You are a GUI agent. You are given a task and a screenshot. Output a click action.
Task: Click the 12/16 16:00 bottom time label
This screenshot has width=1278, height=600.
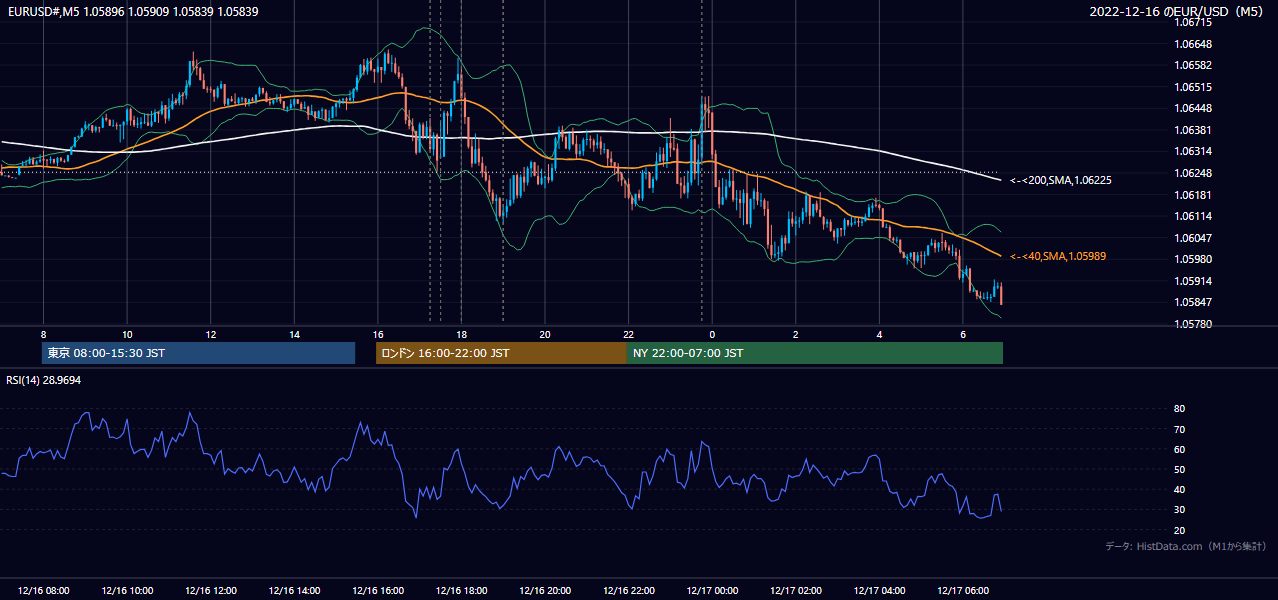point(378,591)
